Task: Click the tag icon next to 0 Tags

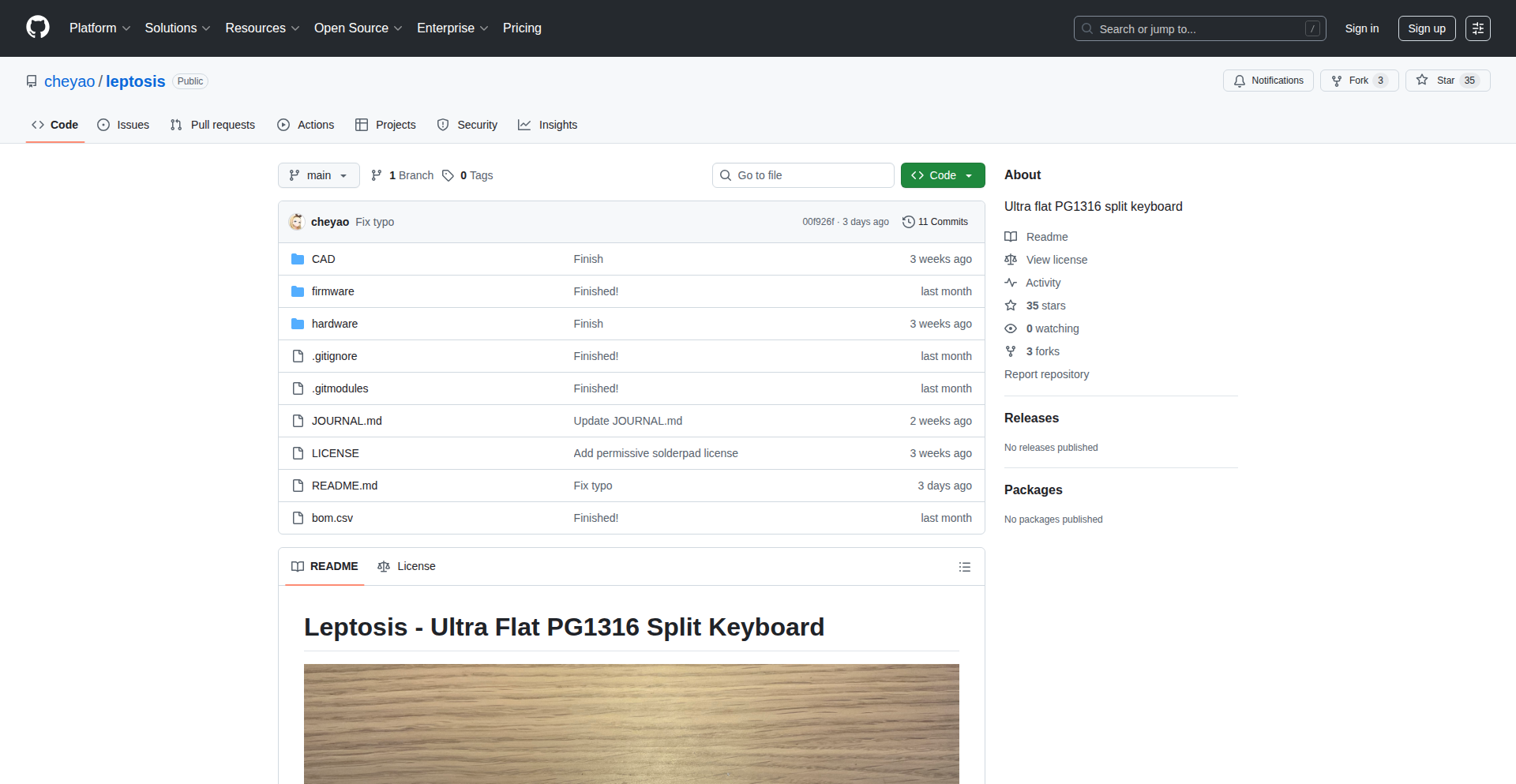Action: (x=448, y=175)
